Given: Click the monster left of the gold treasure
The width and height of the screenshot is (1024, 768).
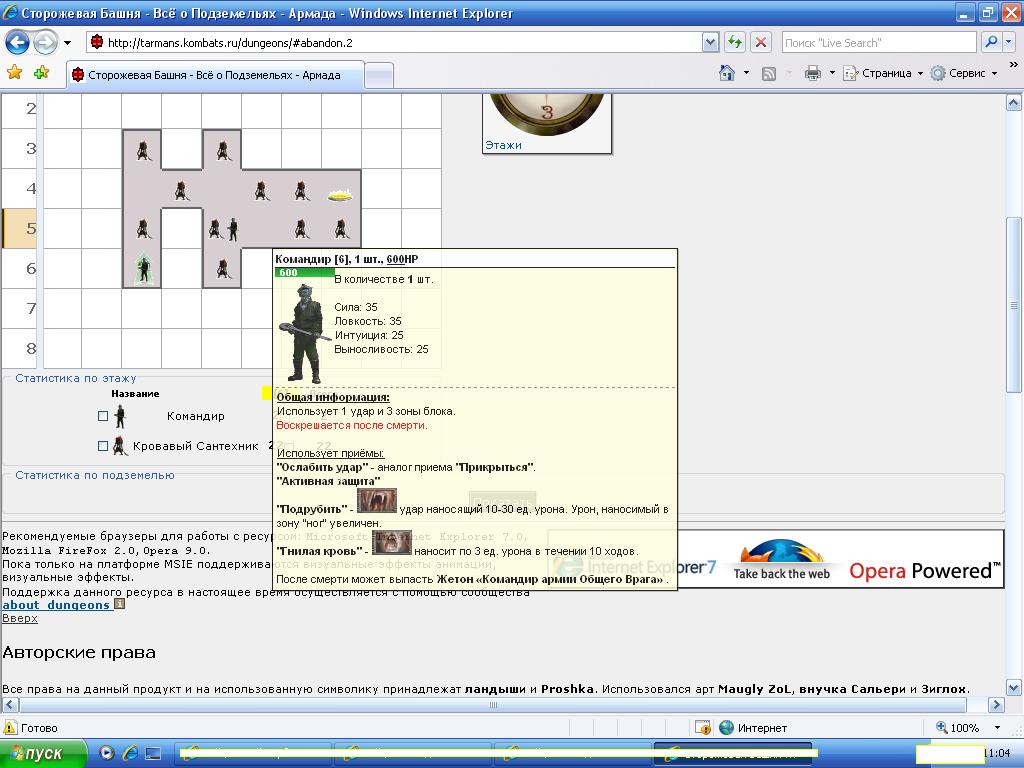Looking at the screenshot, I should click(x=302, y=190).
